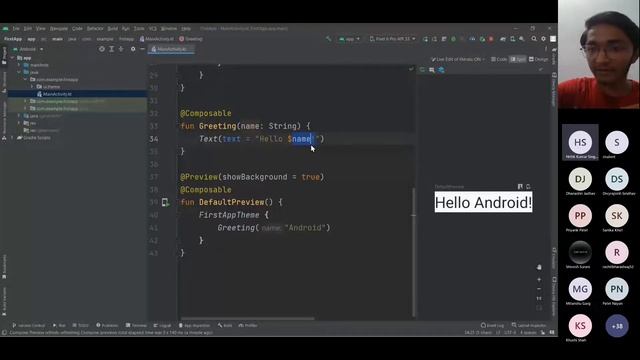Screen dimensions: 640x360
Task: Collapse the app module tree node
Action: coord(12,58)
